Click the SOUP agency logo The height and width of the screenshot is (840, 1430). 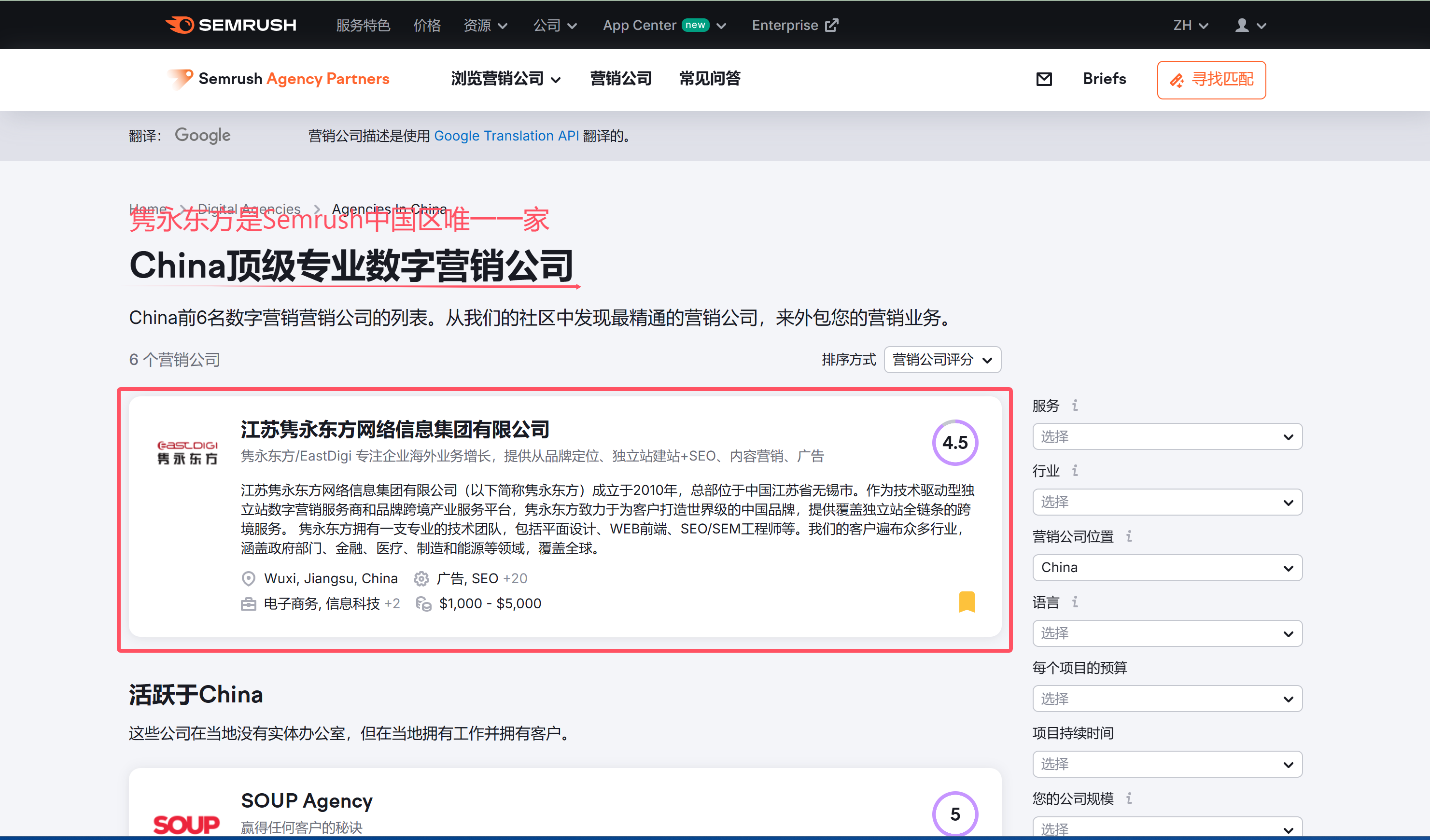click(186, 824)
